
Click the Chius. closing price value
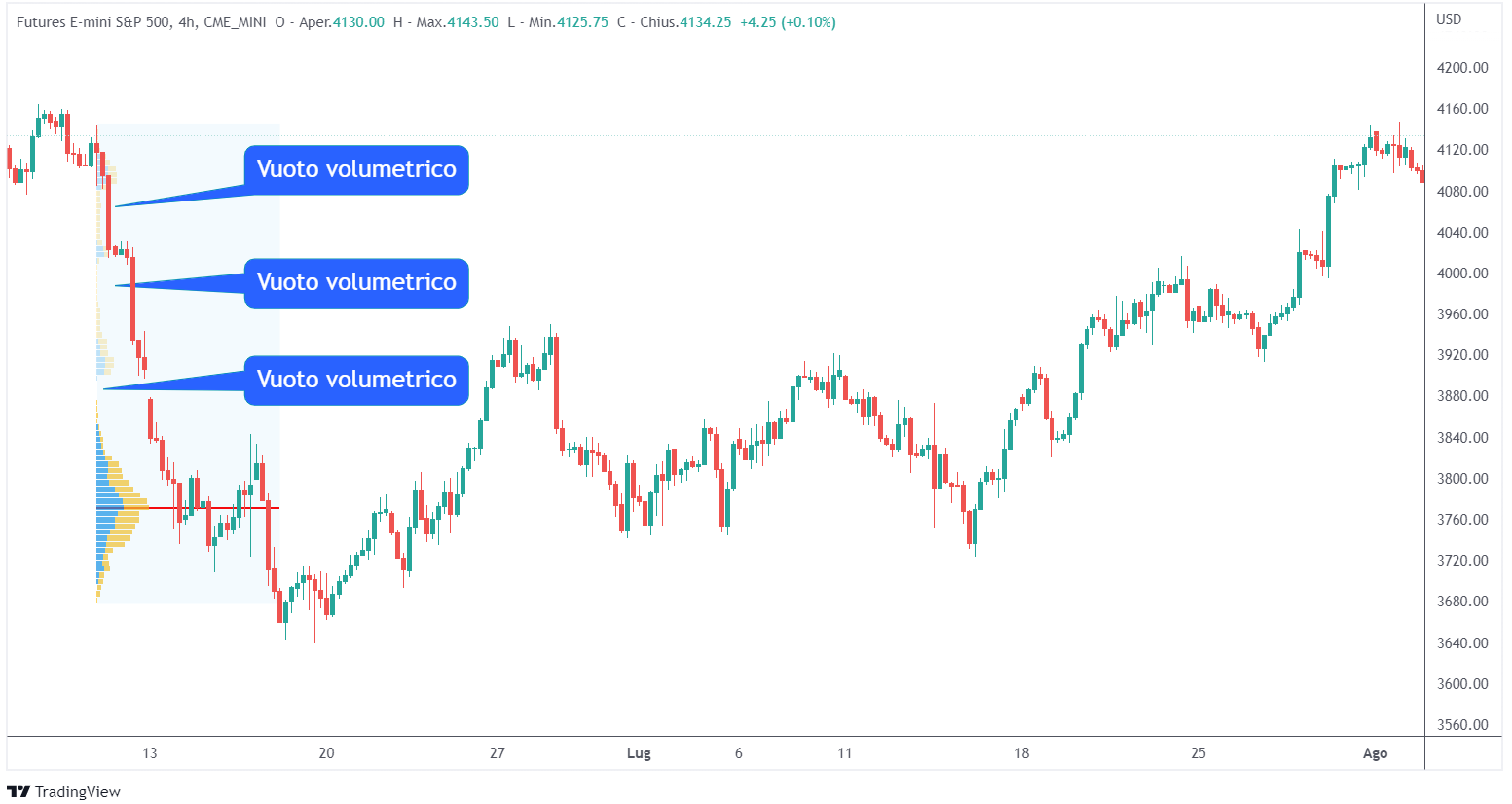(705, 22)
